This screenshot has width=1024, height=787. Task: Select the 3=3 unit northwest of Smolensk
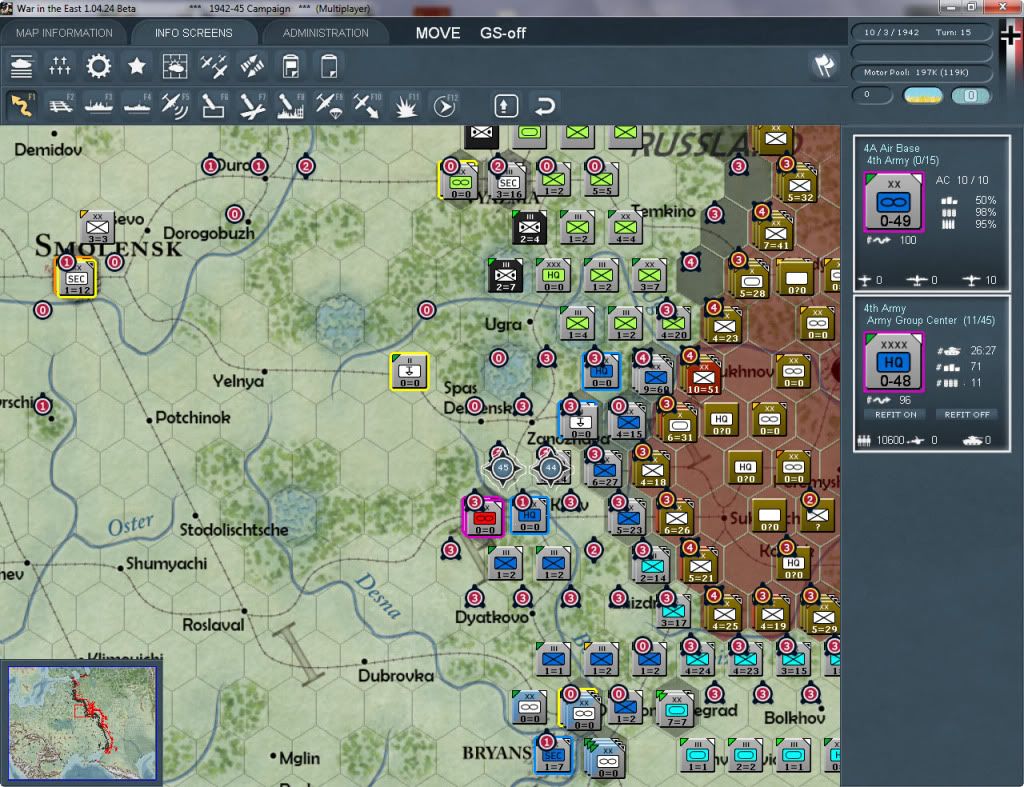click(97, 227)
